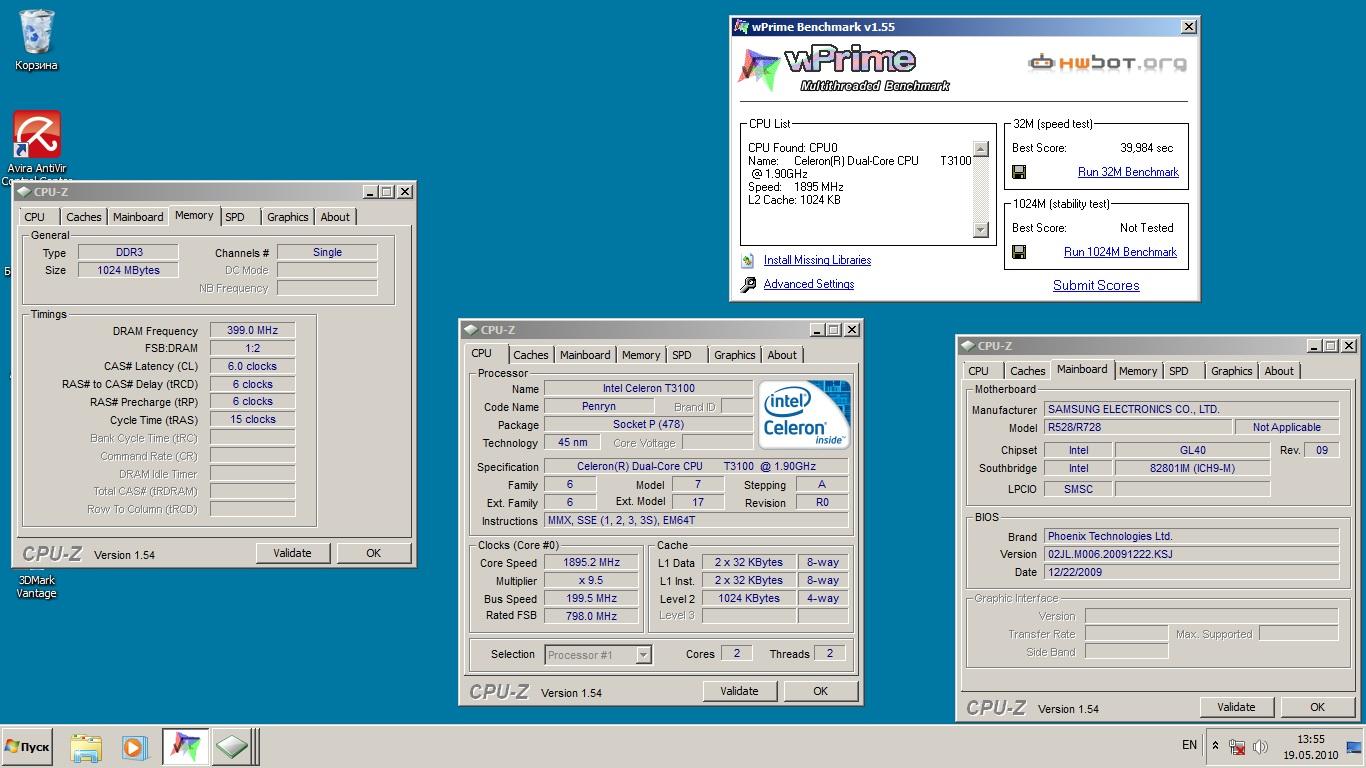Click the taskbar clock showing 13:55
The image size is (1366, 768).
click(x=1311, y=747)
